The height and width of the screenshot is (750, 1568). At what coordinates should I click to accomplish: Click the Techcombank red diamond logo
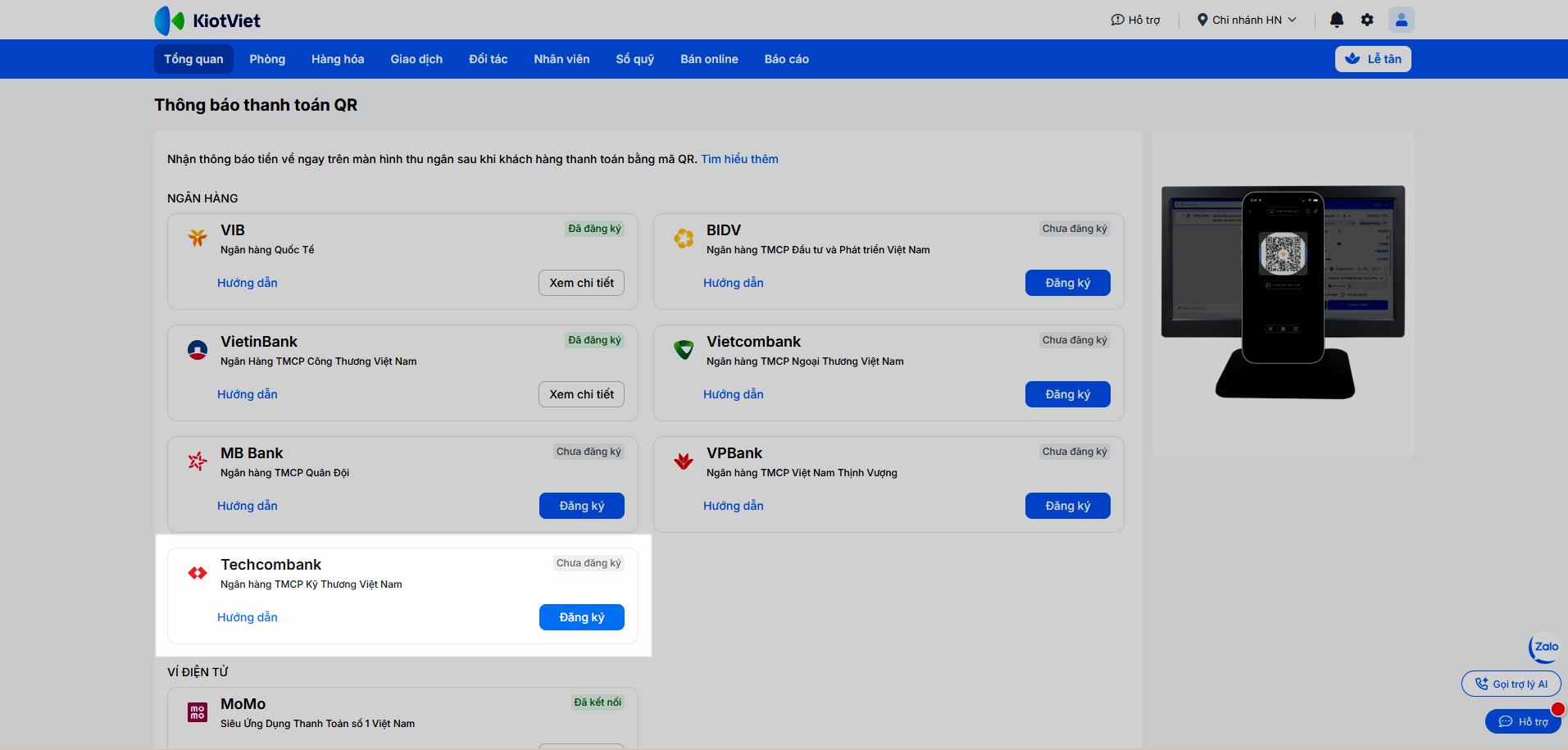pos(198,572)
